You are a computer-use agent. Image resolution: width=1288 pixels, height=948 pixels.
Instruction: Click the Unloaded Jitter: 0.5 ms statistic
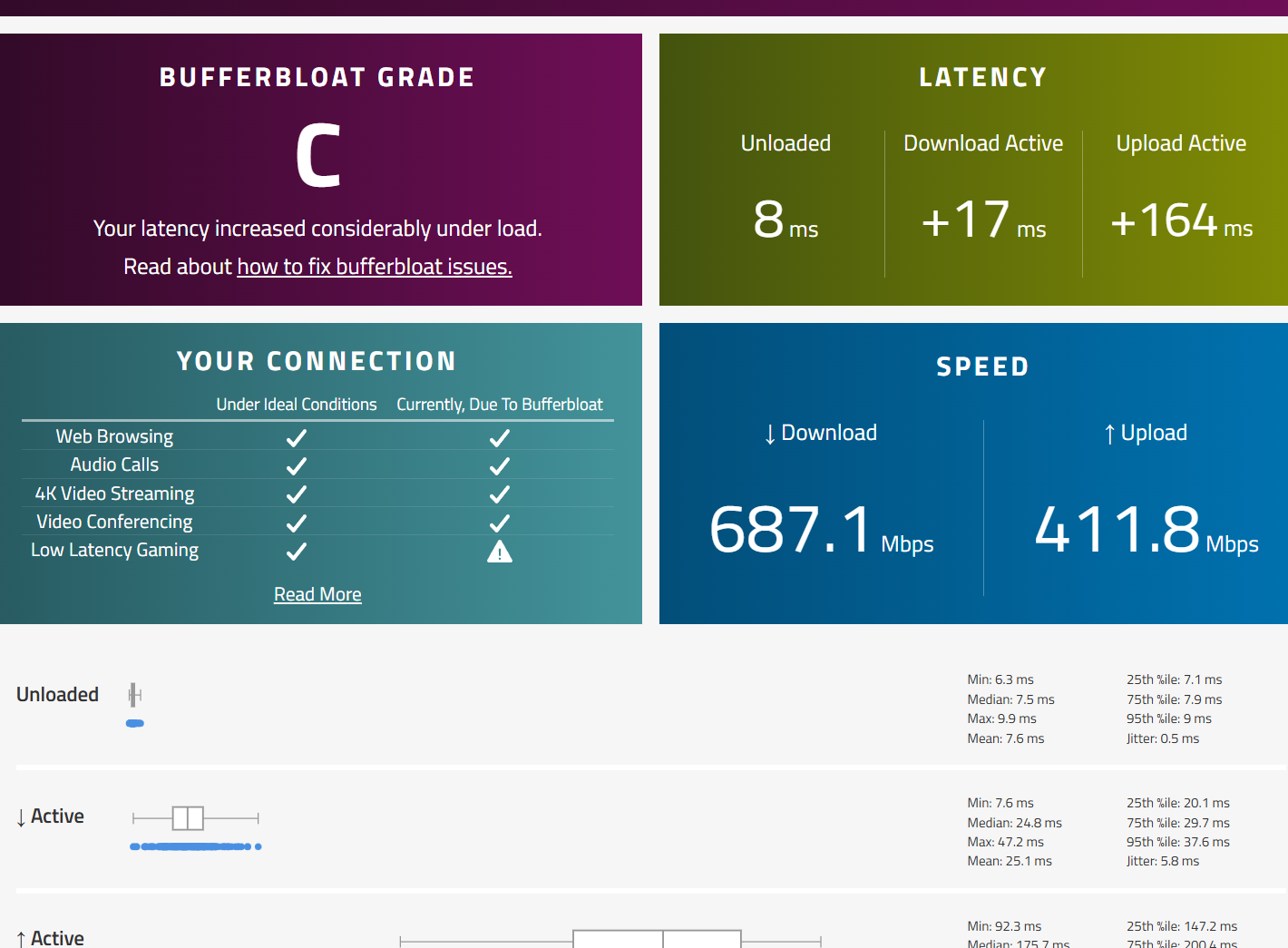coord(1163,738)
